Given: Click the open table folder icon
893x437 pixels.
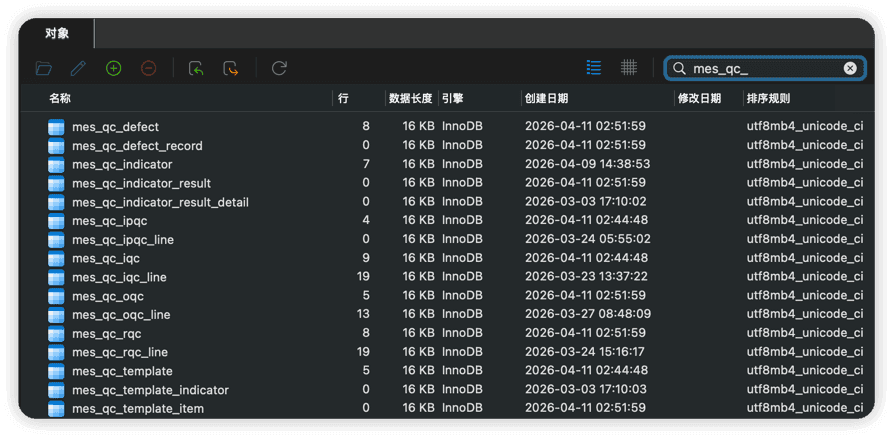Looking at the screenshot, I should (x=43, y=68).
